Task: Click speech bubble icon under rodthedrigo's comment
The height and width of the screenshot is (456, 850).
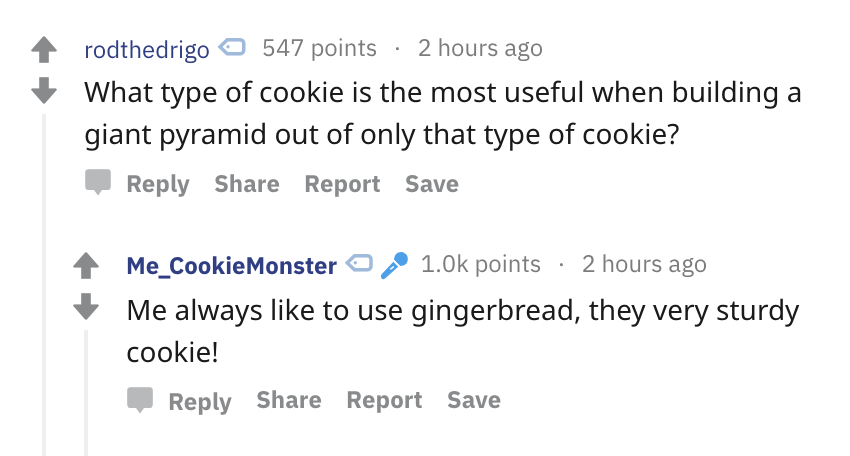Action: click(98, 182)
